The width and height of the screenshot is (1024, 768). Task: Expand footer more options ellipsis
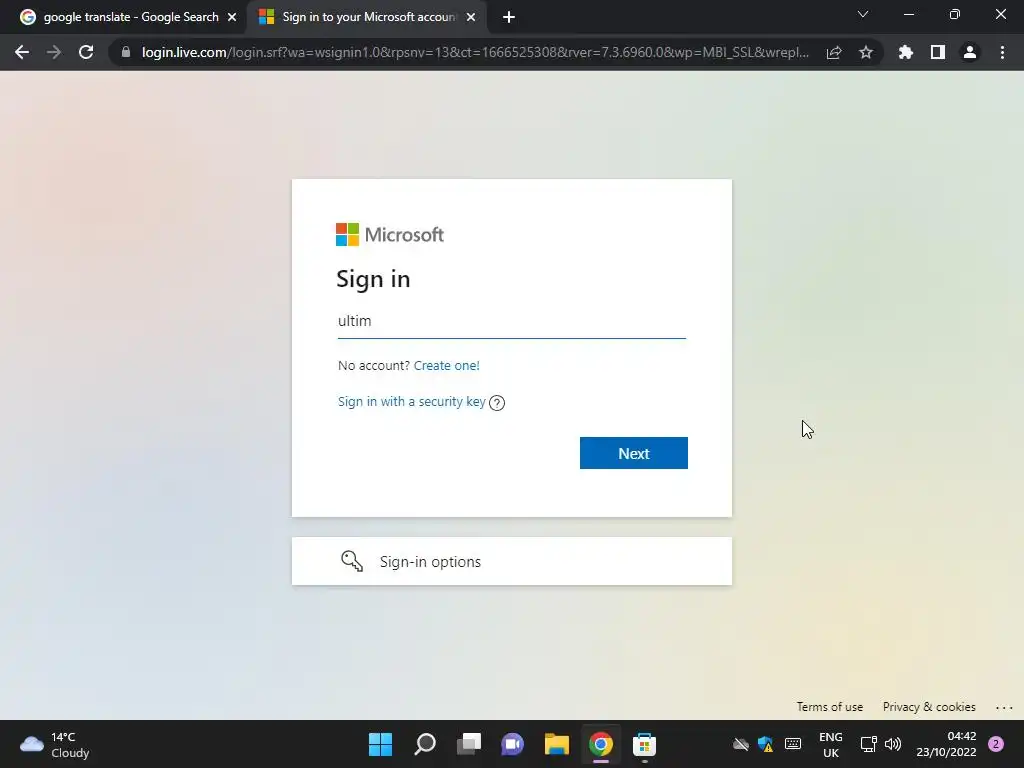coord(1004,707)
